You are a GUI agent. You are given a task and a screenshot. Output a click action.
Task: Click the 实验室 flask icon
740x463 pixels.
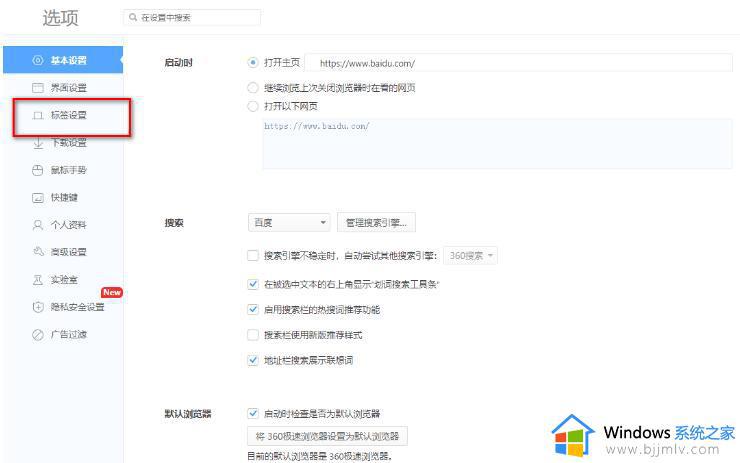point(38,279)
